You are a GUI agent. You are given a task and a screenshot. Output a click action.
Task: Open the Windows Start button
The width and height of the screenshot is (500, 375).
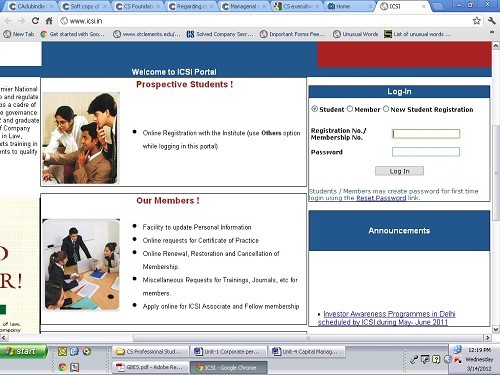[23, 351]
